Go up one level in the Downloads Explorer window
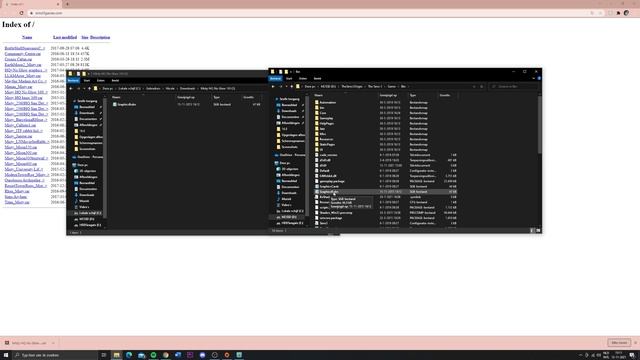The width and height of the screenshot is (640, 360). click(x=89, y=89)
